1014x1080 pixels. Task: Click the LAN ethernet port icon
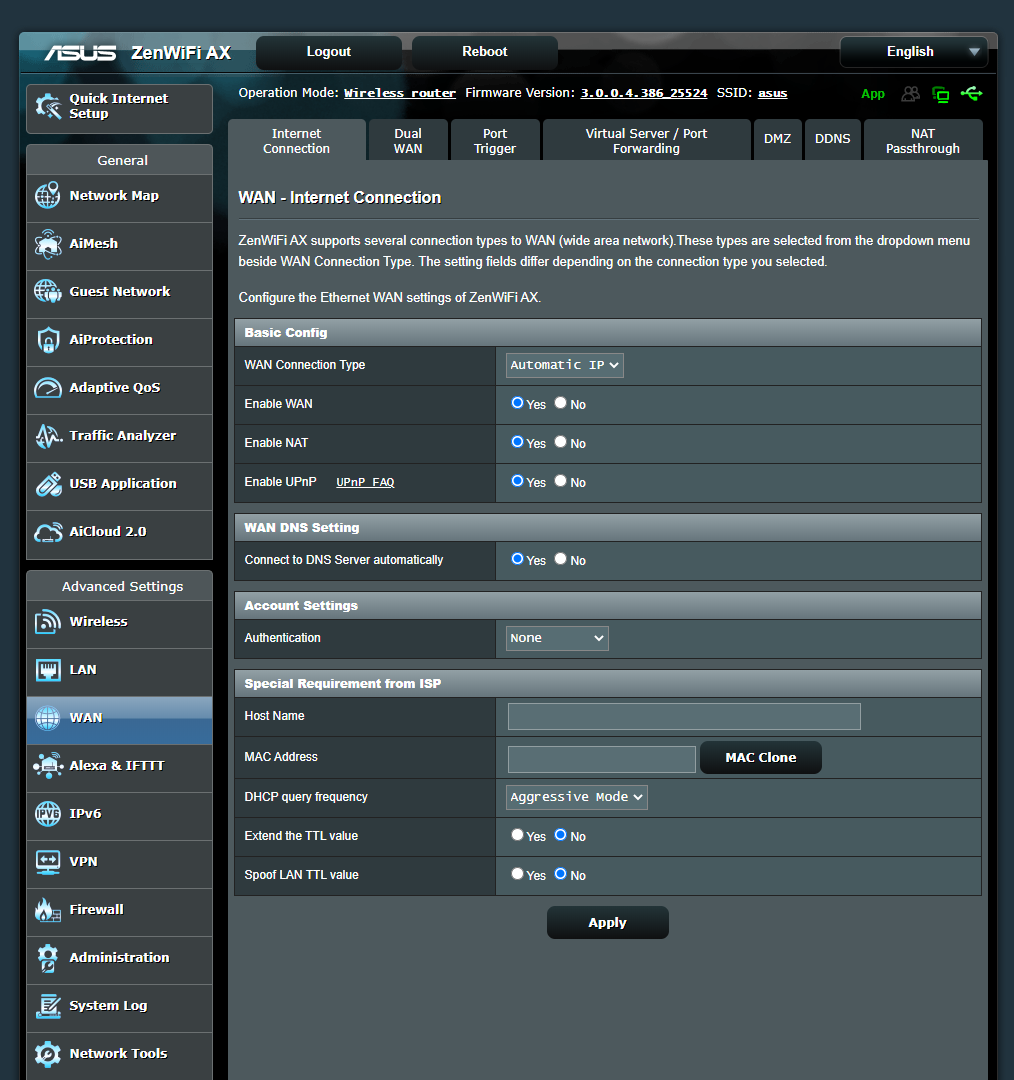tap(48, 669)
